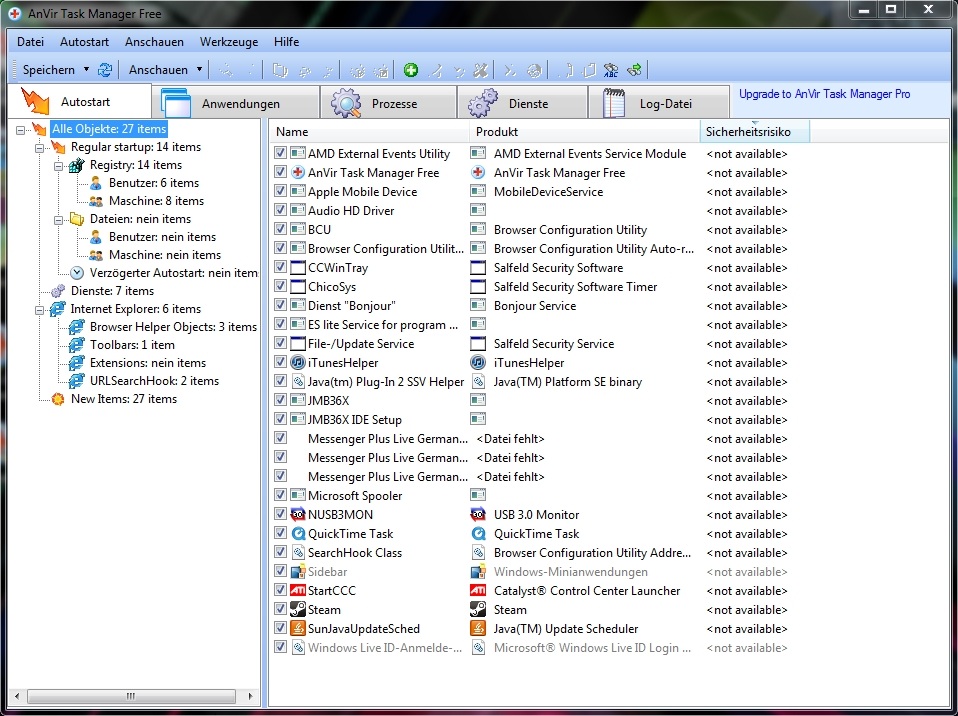Select the Maschine: 8 items tree entry

[156, 201]
